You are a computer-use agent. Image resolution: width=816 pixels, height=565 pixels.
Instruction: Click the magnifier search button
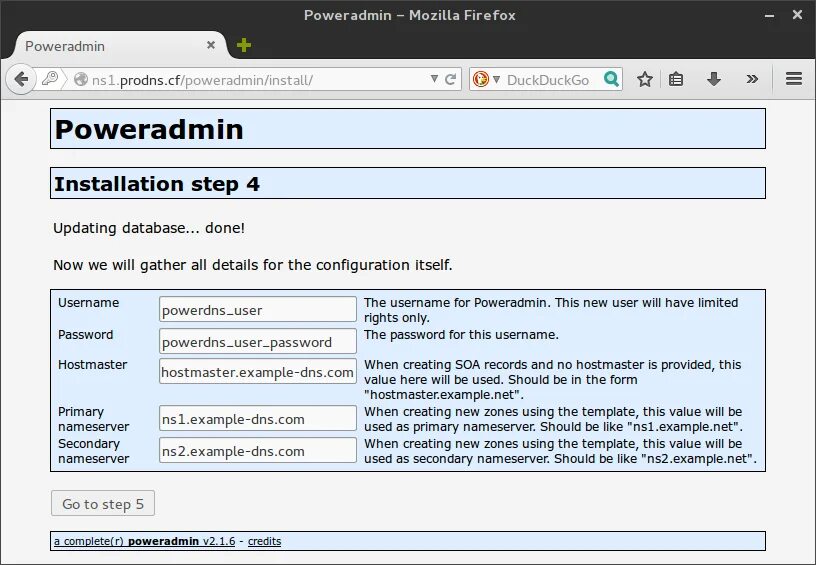pos(611,79)
